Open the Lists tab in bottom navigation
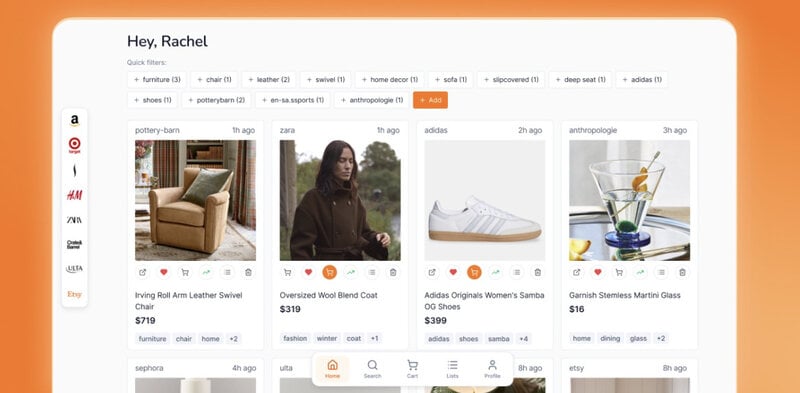Screen dimensions: 800x393 pyautogui.click(x=452, y=369)
